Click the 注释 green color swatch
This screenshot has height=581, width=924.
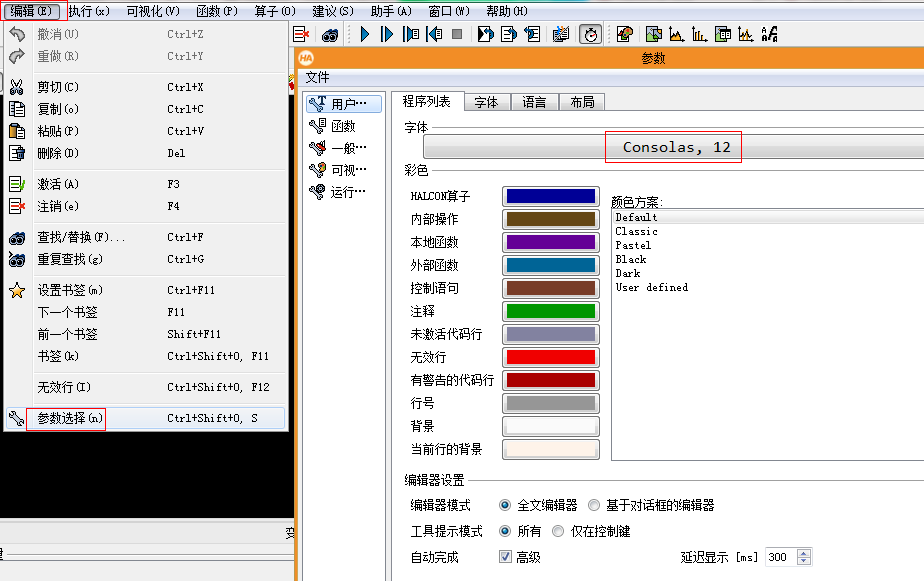(x=550, y=311)
